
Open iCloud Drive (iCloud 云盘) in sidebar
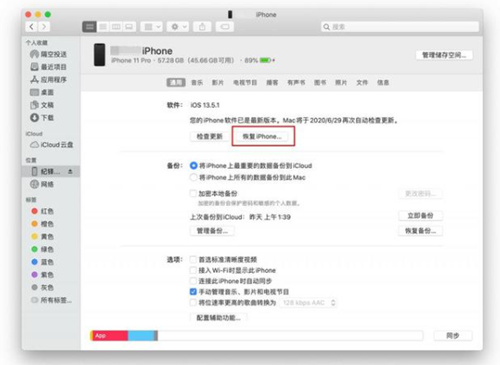pyautogui.click(x=52, y=145)
